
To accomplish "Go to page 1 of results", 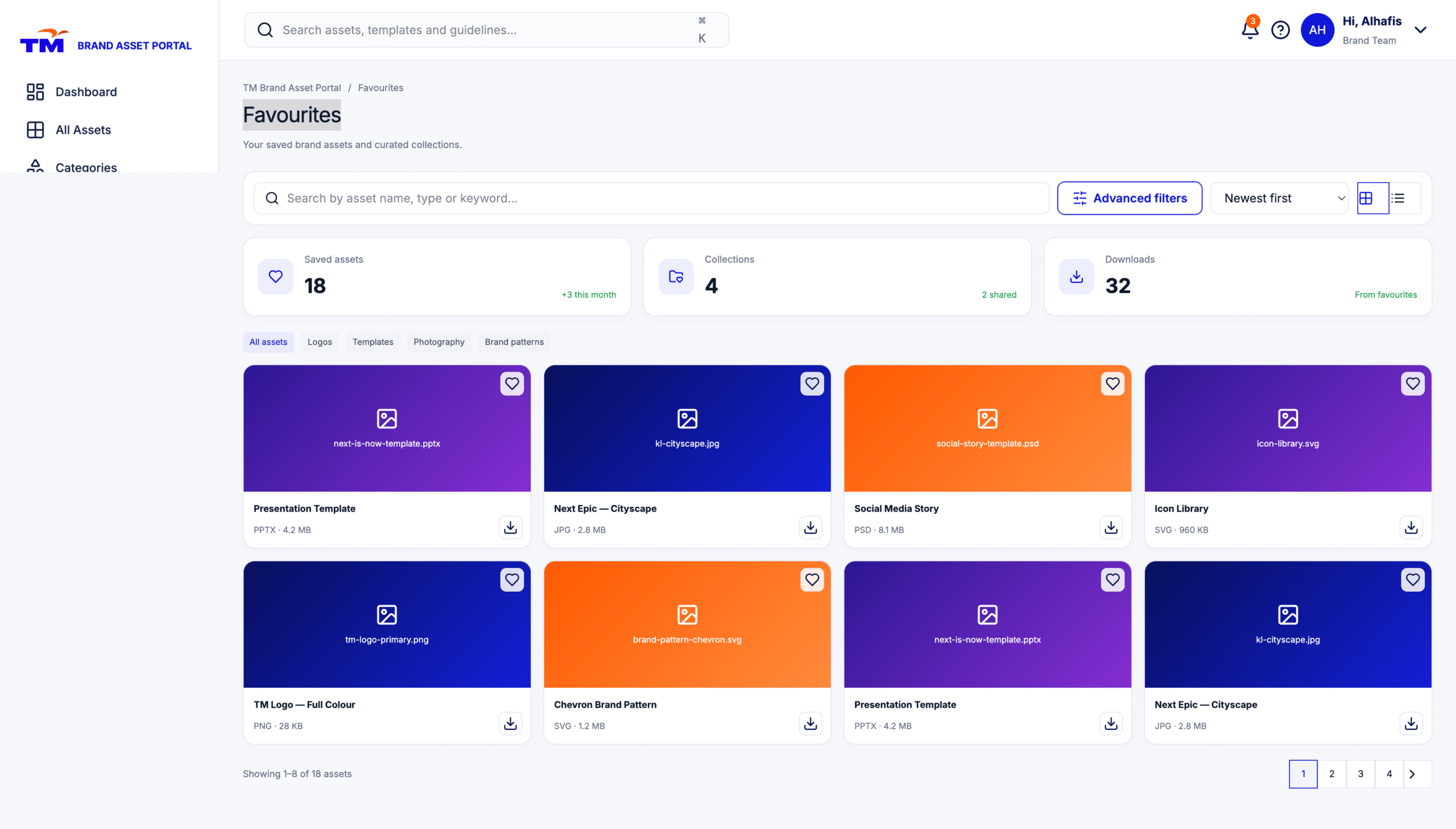I will click(x=1303, y=774).
